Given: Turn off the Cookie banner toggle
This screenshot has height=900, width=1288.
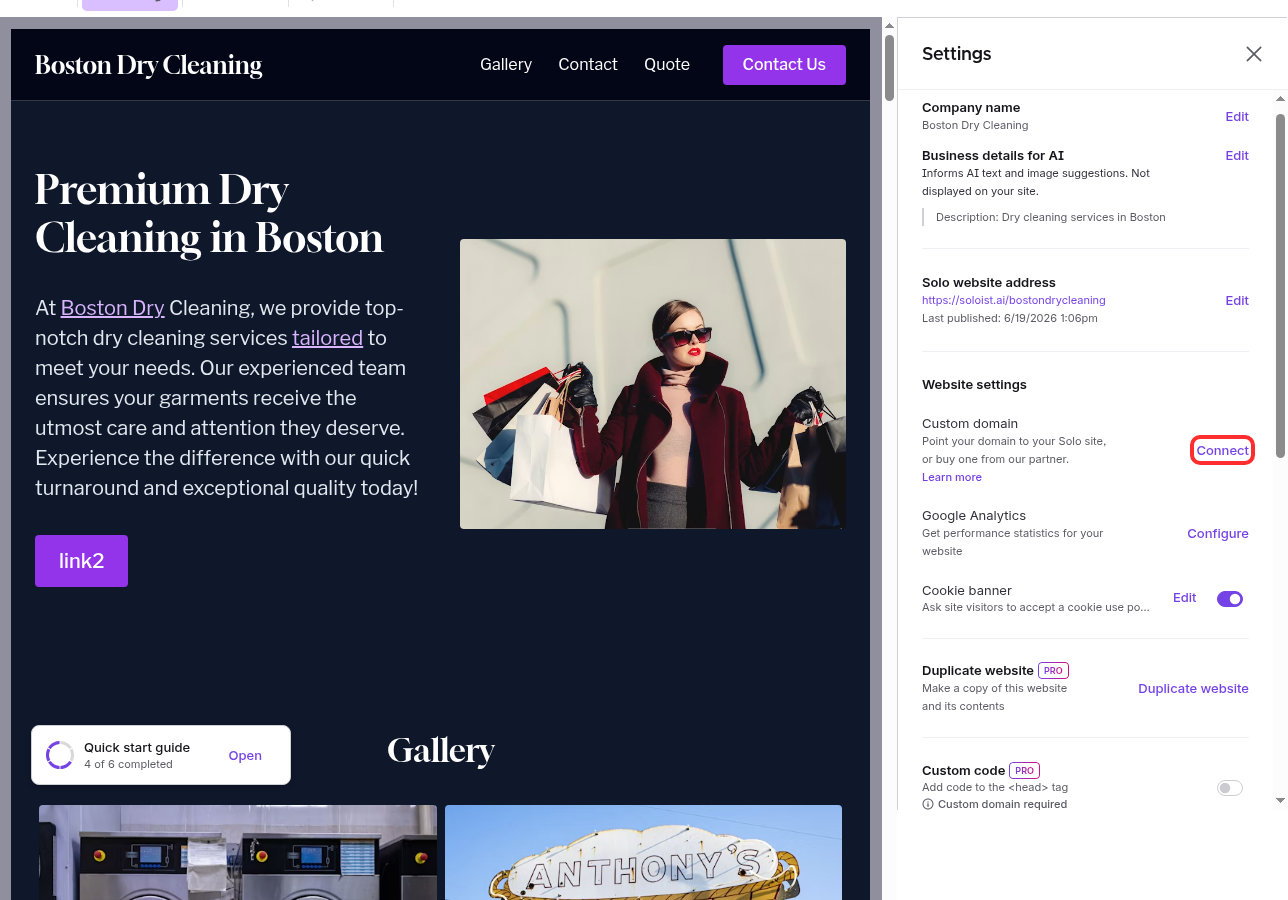Looking at the screenshot, I should coord(1230,599).
